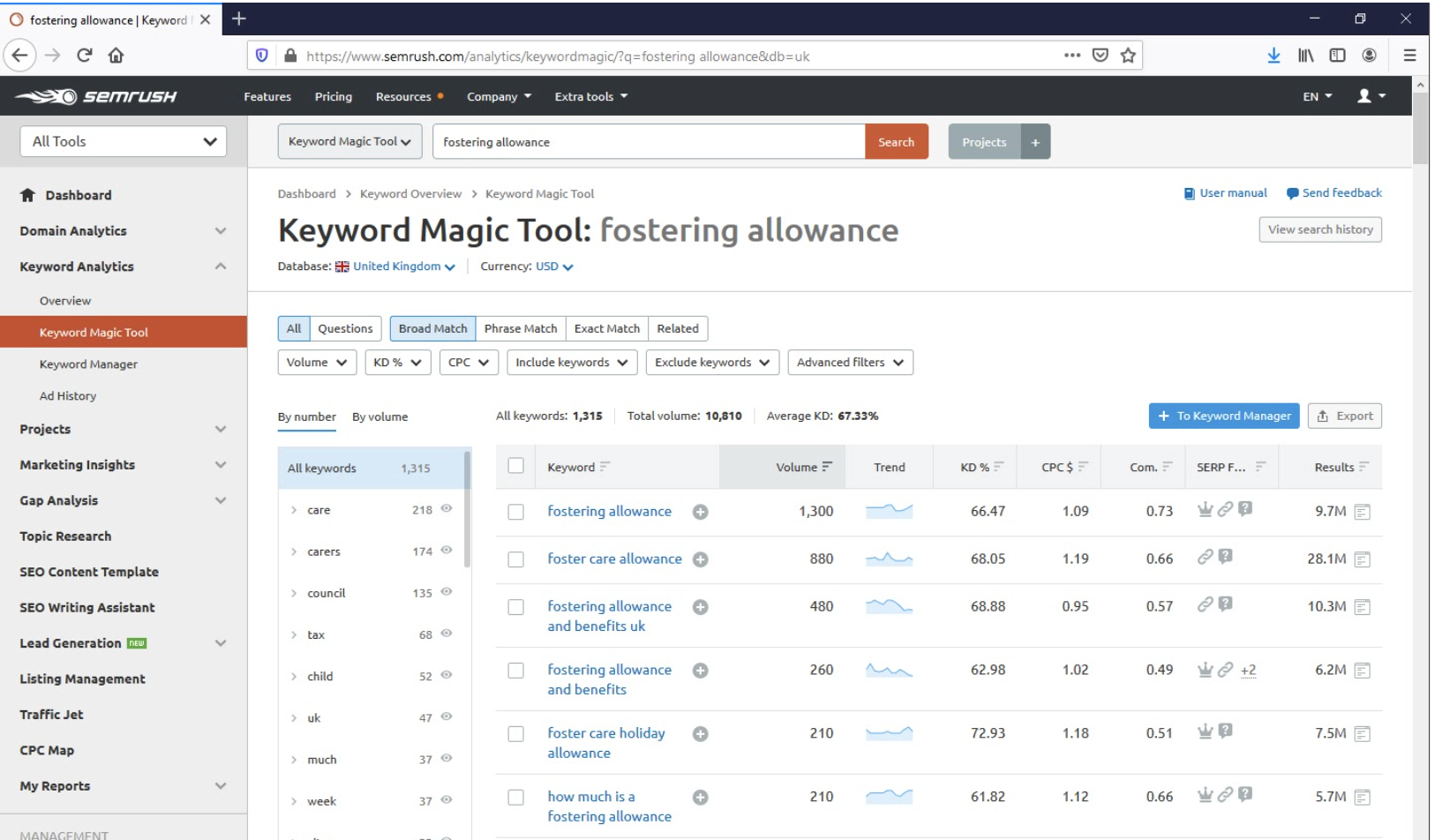Expand the carers keyword group
1435x840 pixels.
[x=294, y=551]
